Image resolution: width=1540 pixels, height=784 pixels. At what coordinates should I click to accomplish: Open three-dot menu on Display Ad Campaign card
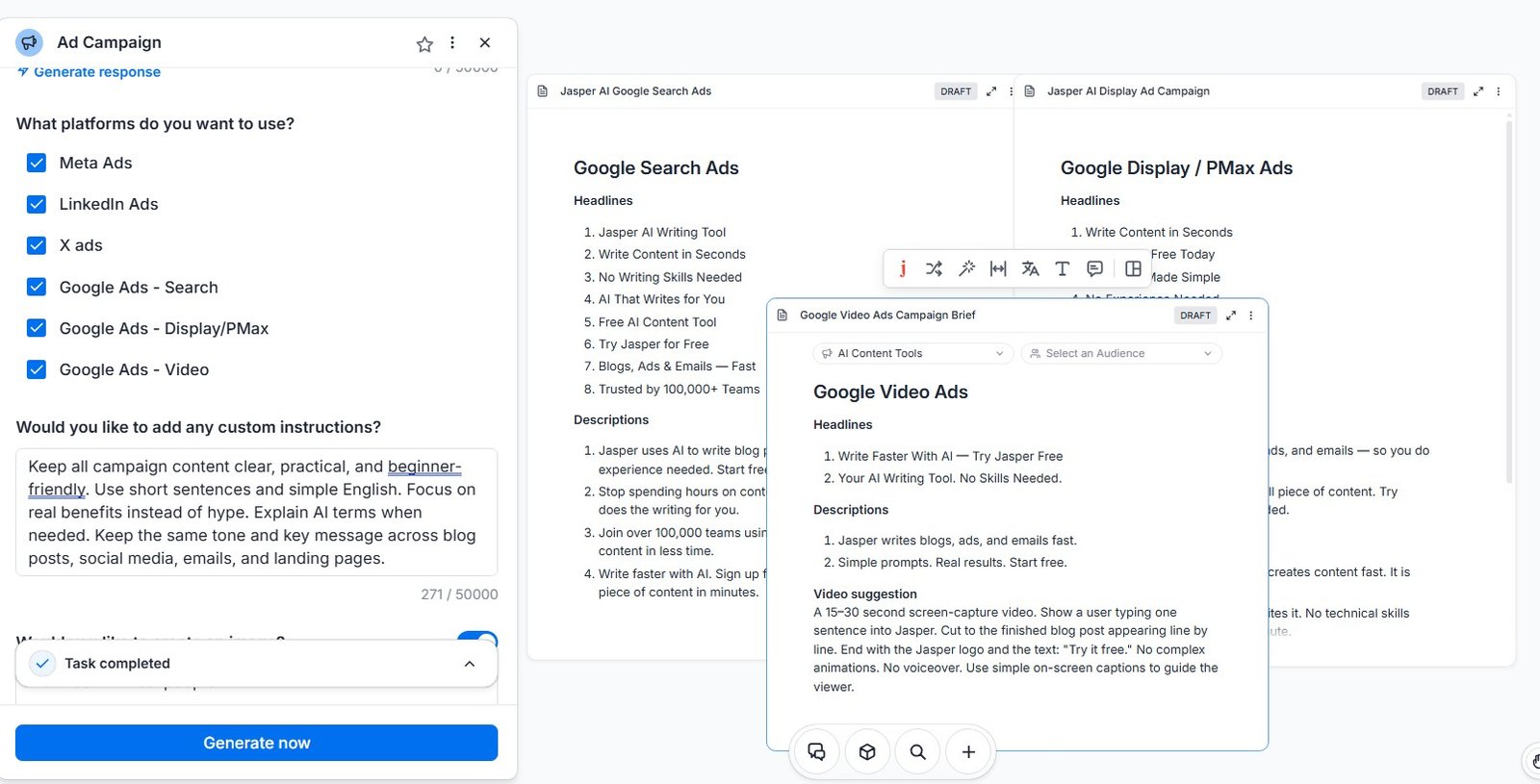(x=1499, y=91)
